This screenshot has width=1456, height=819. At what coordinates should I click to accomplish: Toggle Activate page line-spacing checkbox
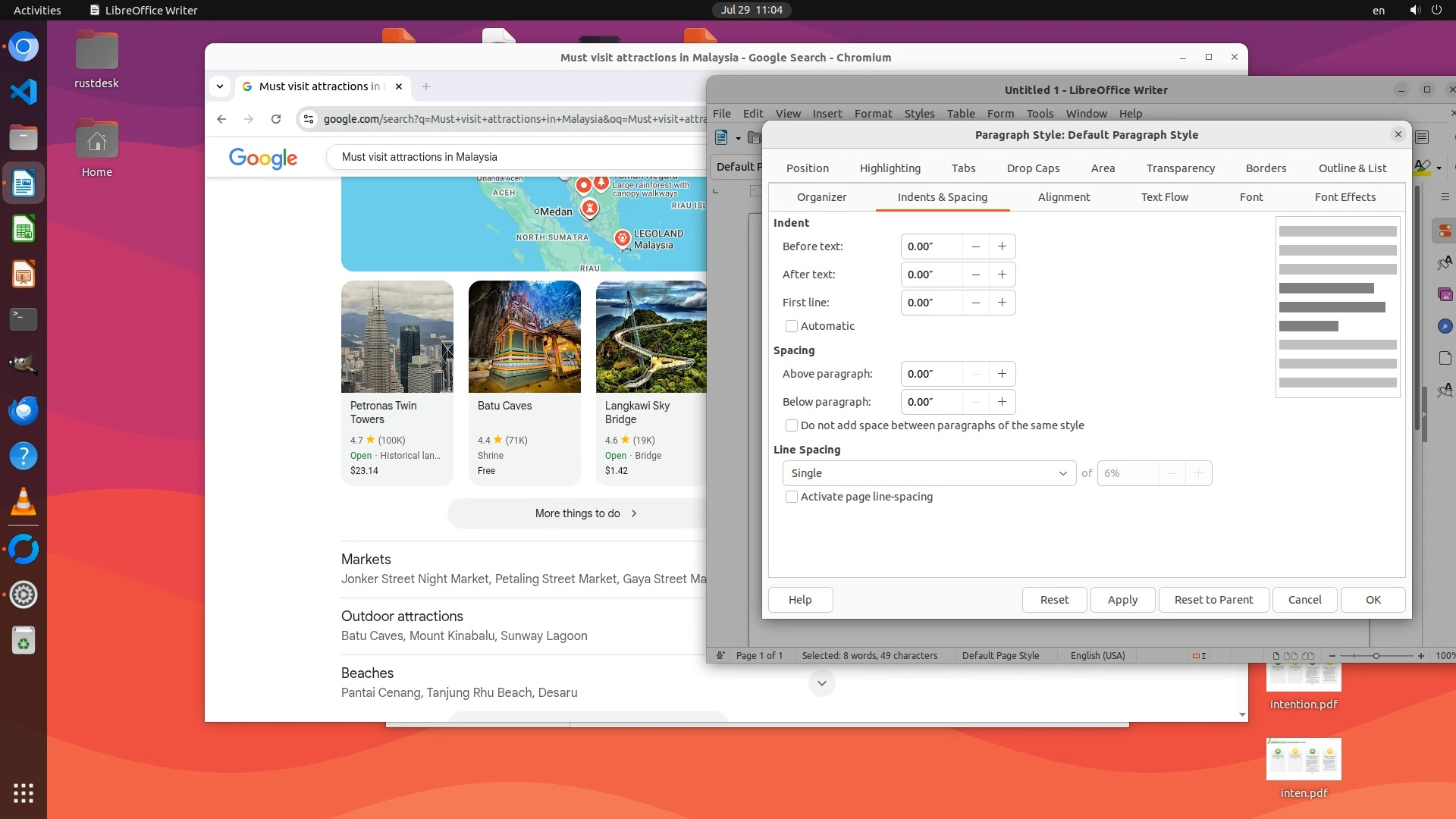point(792,497)
